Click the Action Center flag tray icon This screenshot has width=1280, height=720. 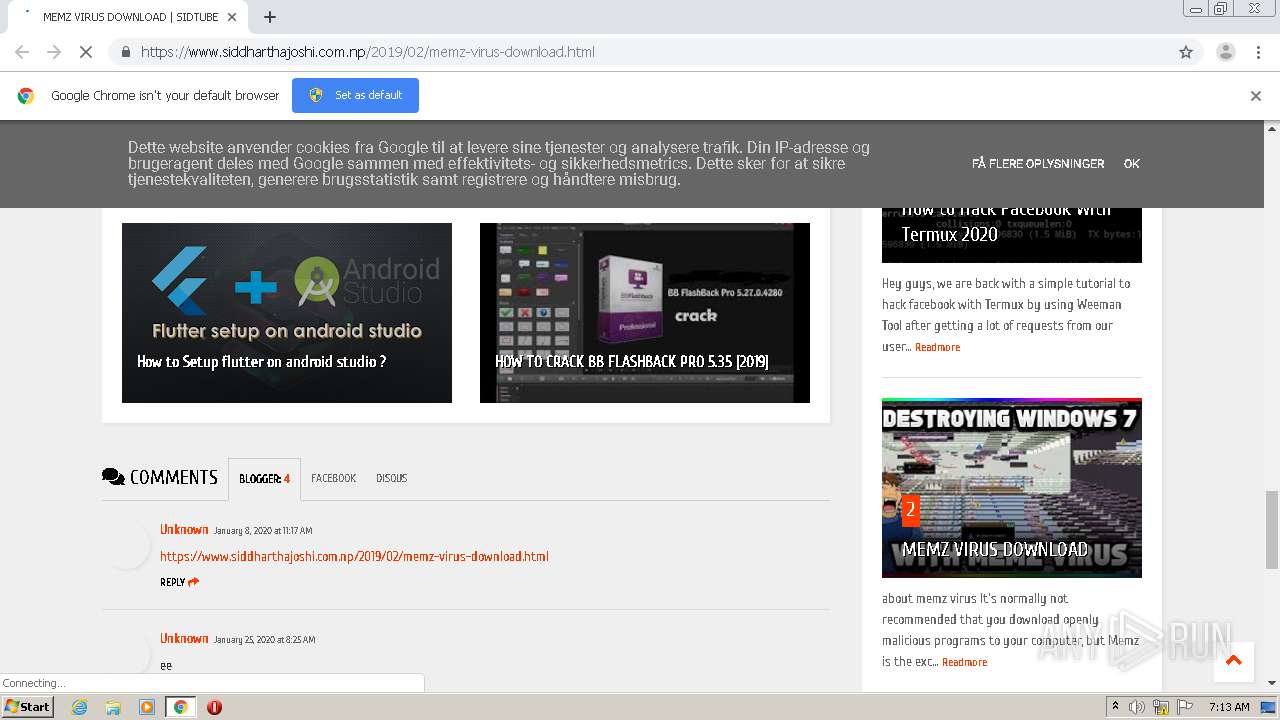(1184, 707)
